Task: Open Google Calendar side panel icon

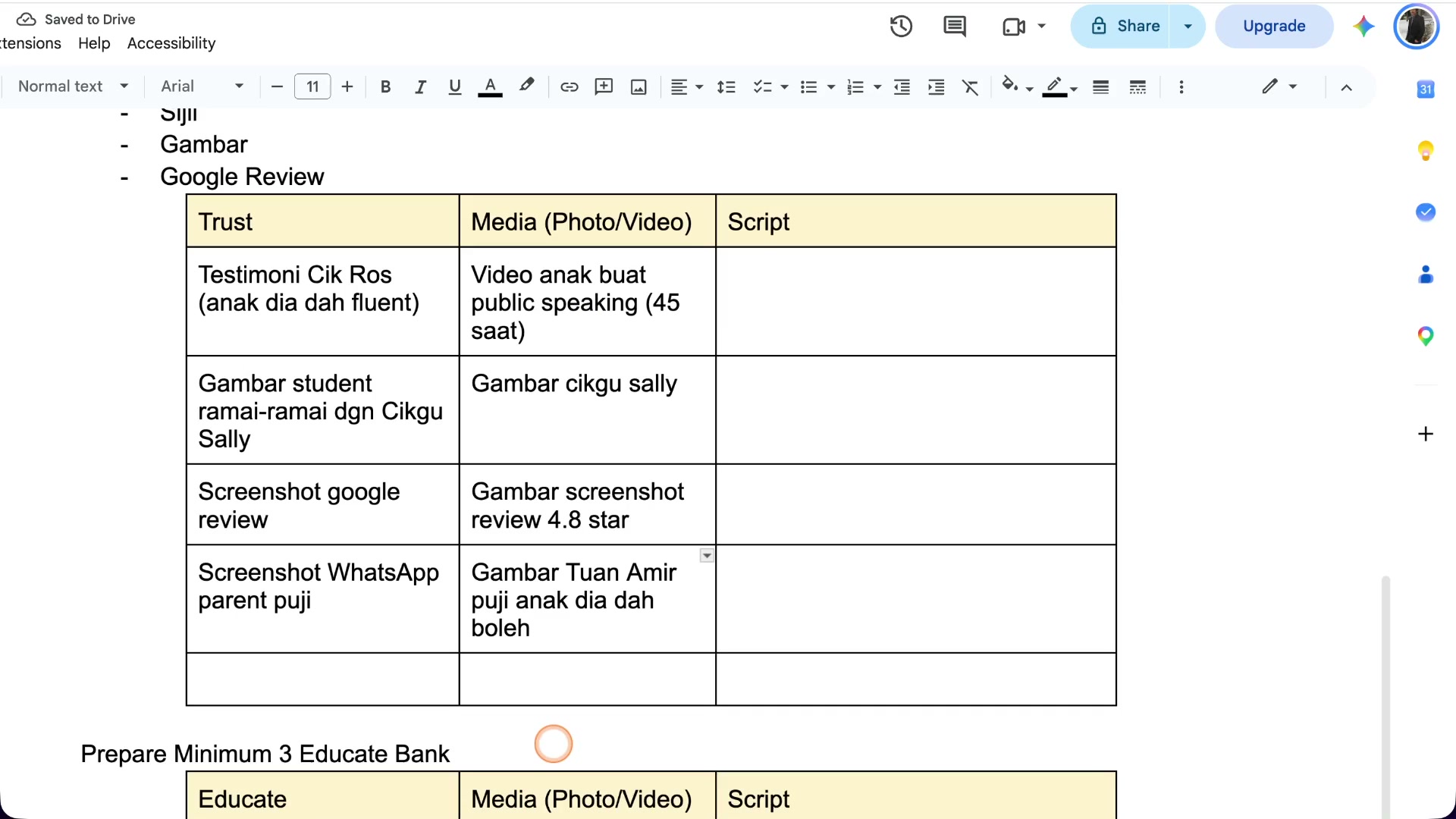Action: pos(1426,89)
